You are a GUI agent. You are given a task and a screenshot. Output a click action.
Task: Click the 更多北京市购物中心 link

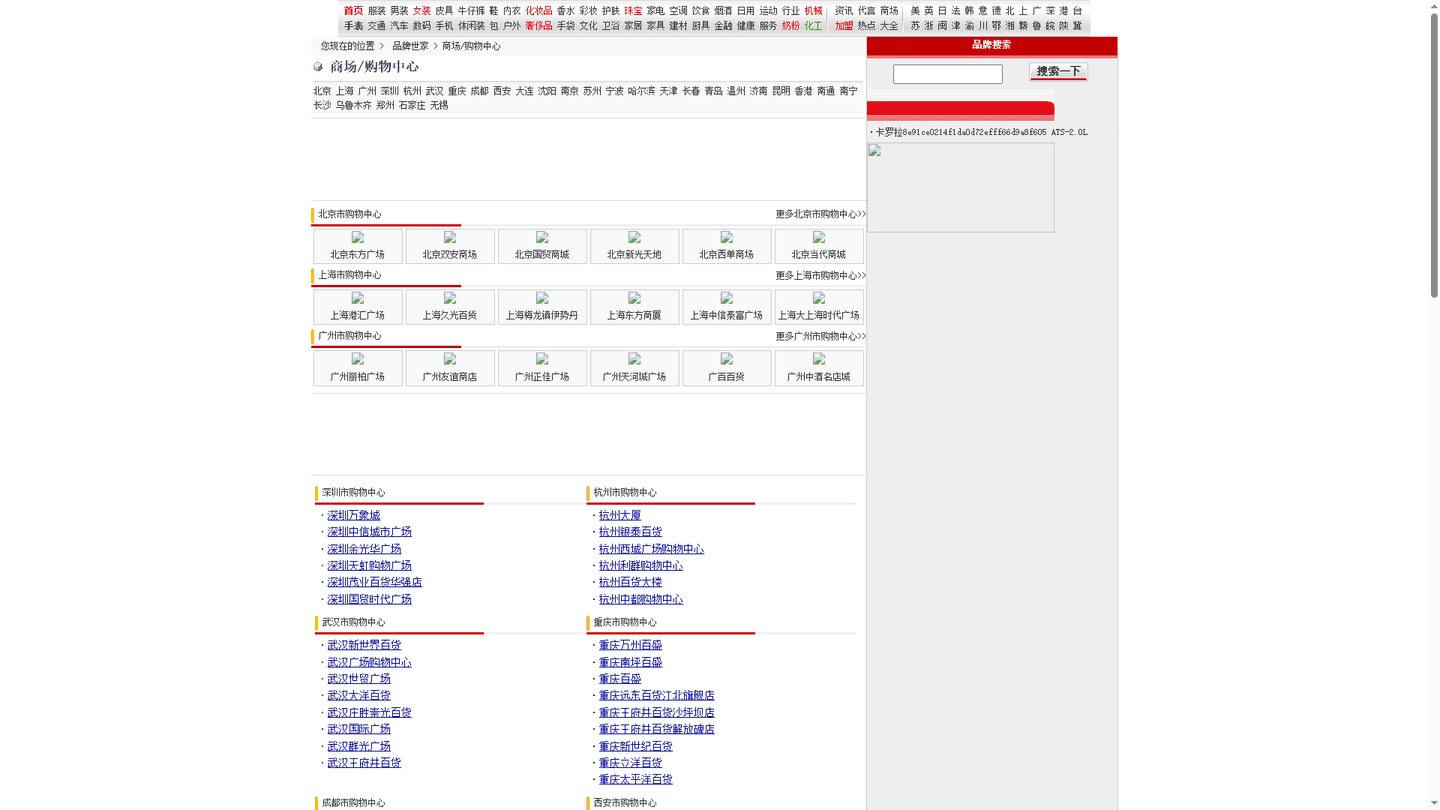point(821,214)
